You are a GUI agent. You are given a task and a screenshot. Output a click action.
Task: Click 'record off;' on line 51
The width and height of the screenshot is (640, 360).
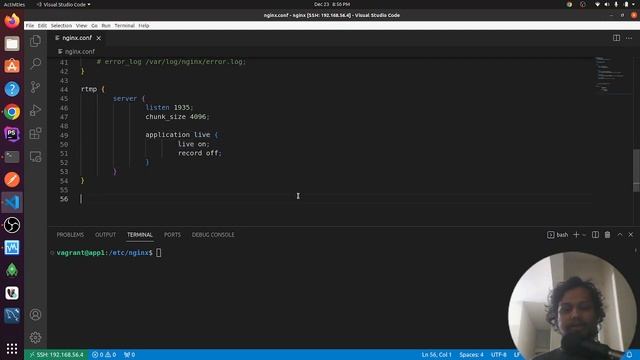pyautogui.click(x=200, y=153)
